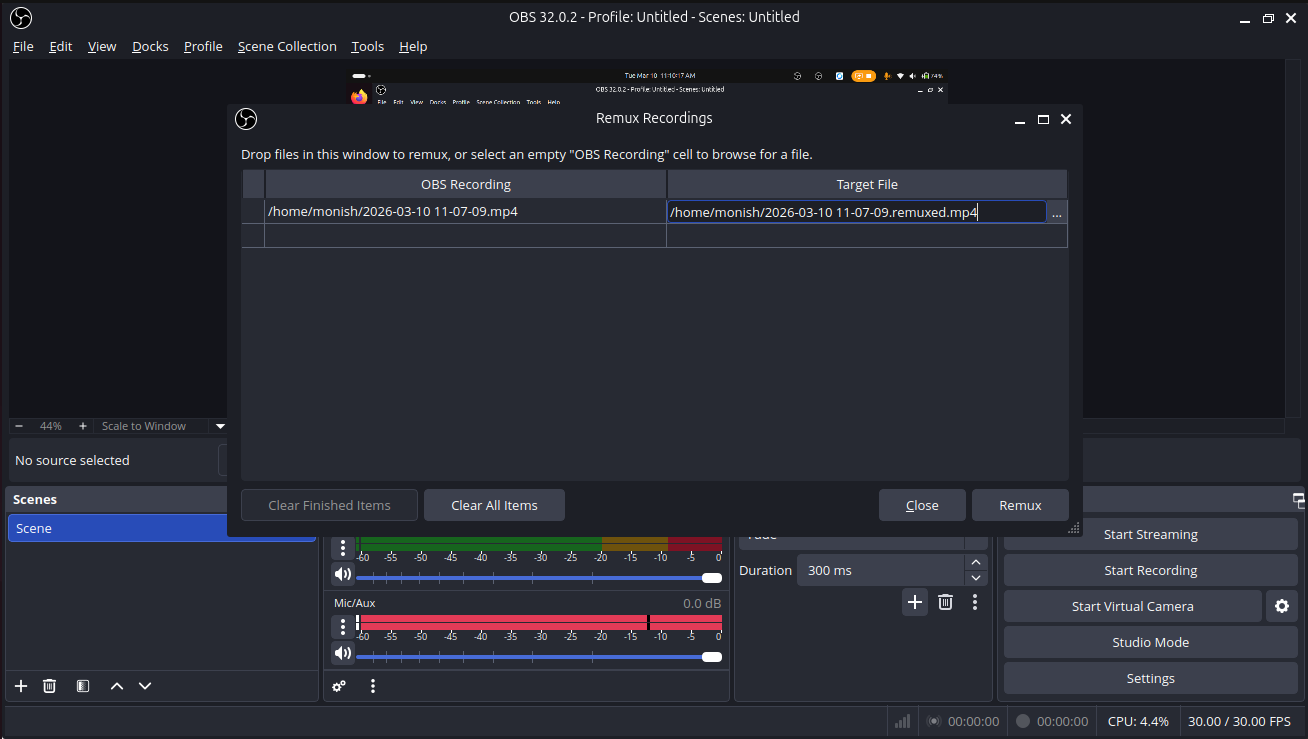Click Clear All Items button
Image resolution: width=1308 pixels, height=739 pixels.
pyautogui.click(x=494, y=505)
